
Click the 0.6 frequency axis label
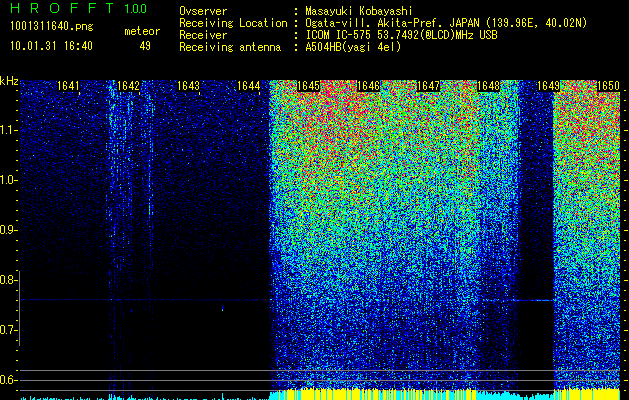click(x=8, y=380)
